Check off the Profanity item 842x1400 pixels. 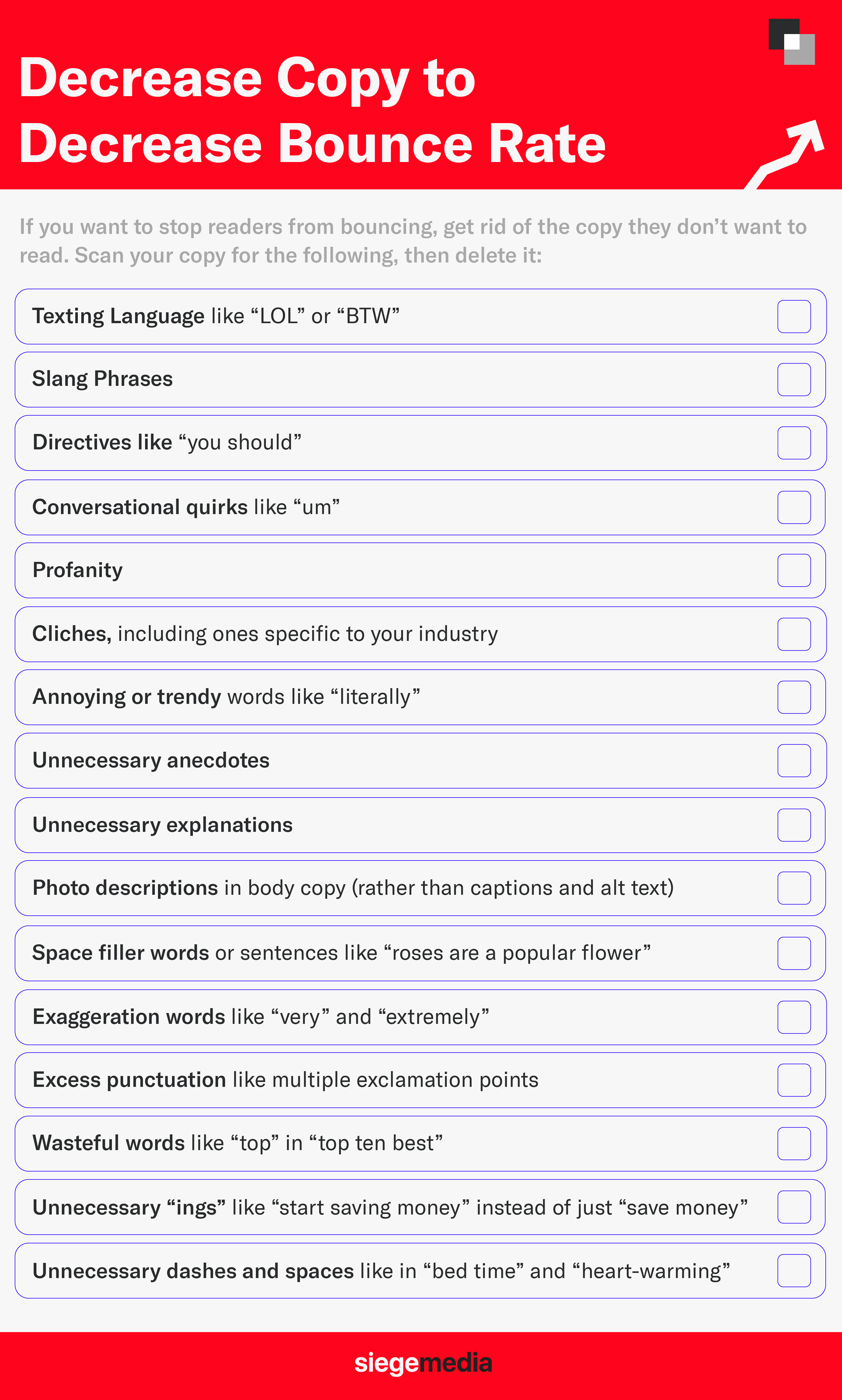coord(794,570)
